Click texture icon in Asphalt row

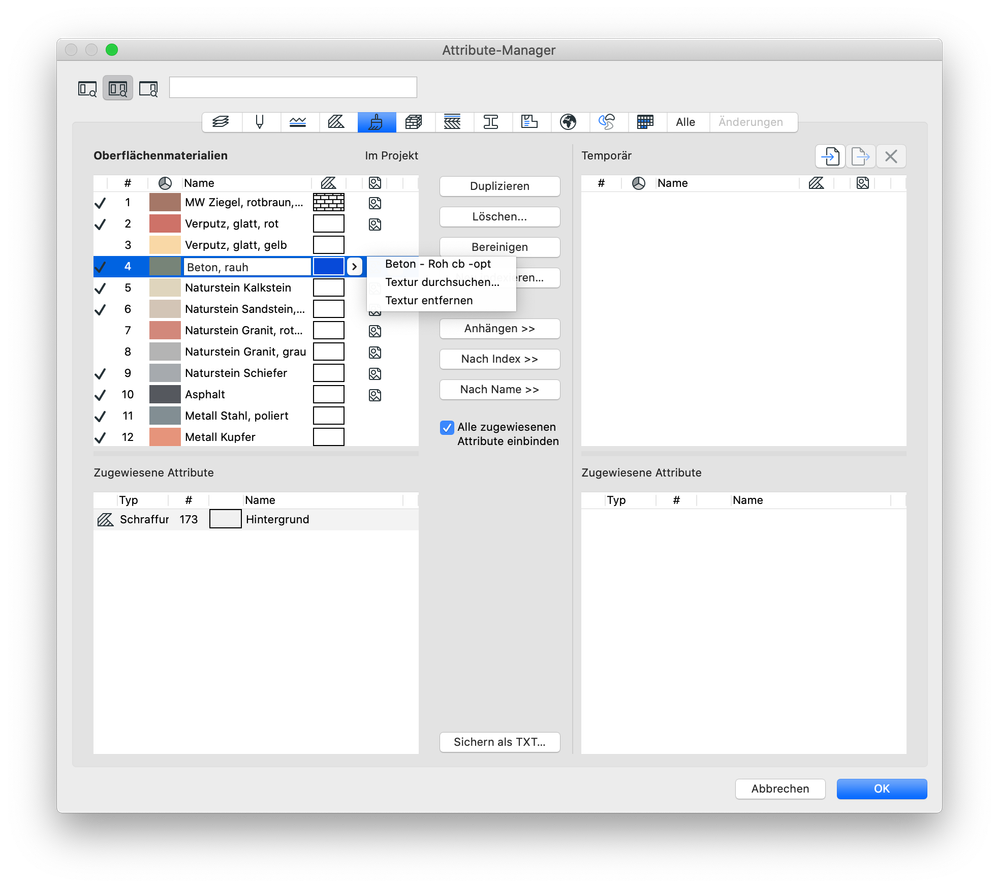pos(375,395)
